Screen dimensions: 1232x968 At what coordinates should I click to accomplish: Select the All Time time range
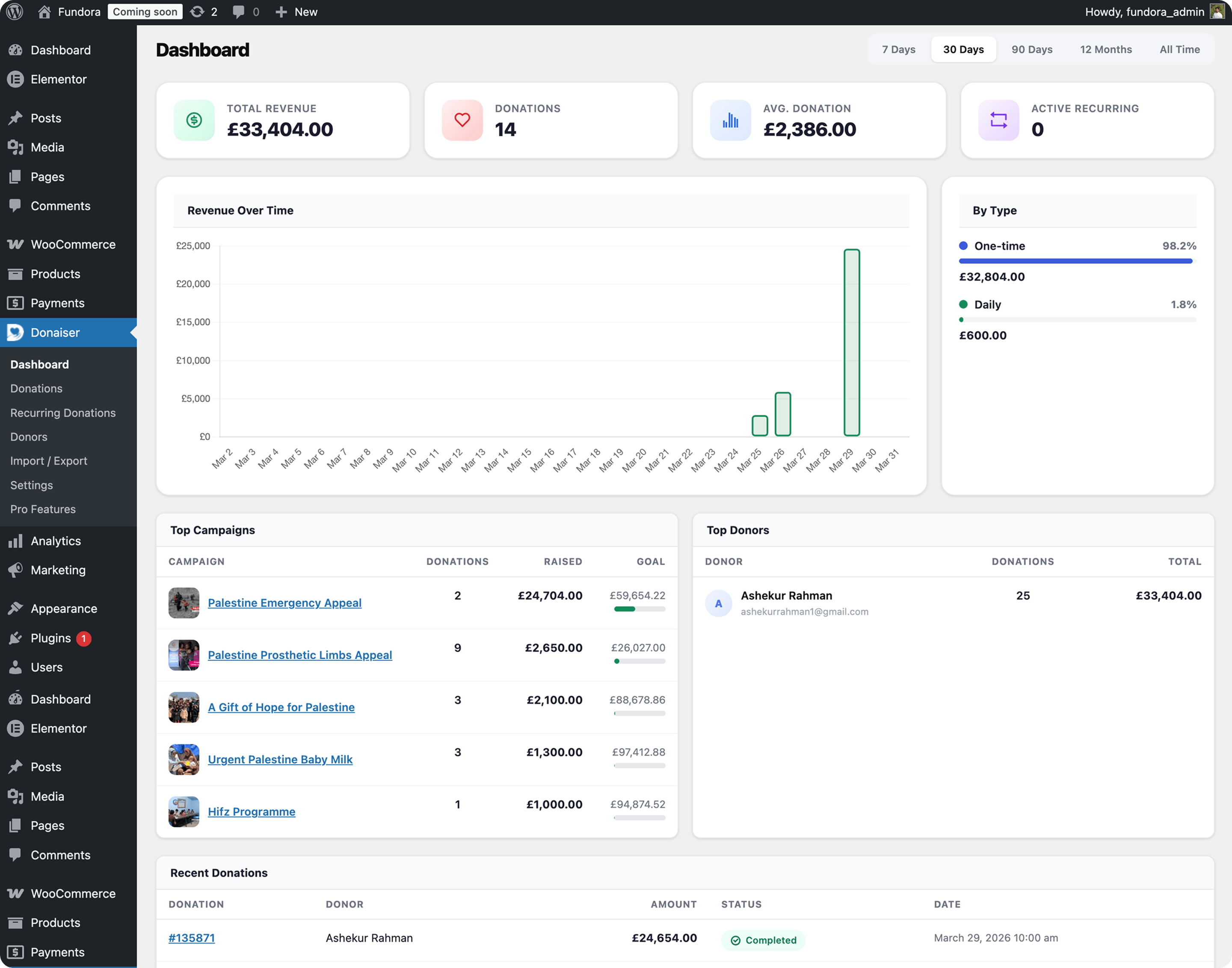[1179, 49]
